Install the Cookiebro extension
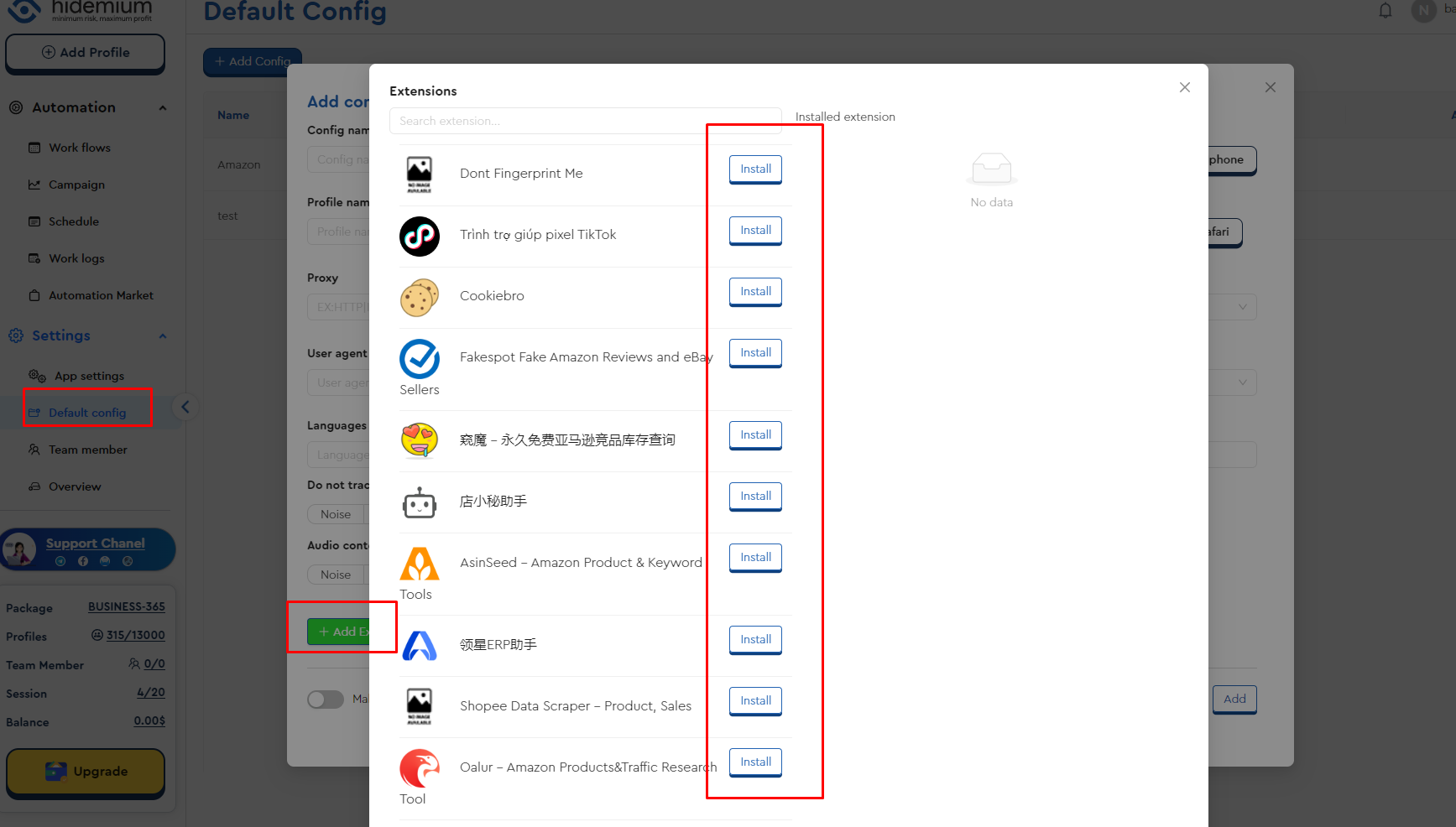The height and width of the screenshot is (827, 1456). (755, 292)
